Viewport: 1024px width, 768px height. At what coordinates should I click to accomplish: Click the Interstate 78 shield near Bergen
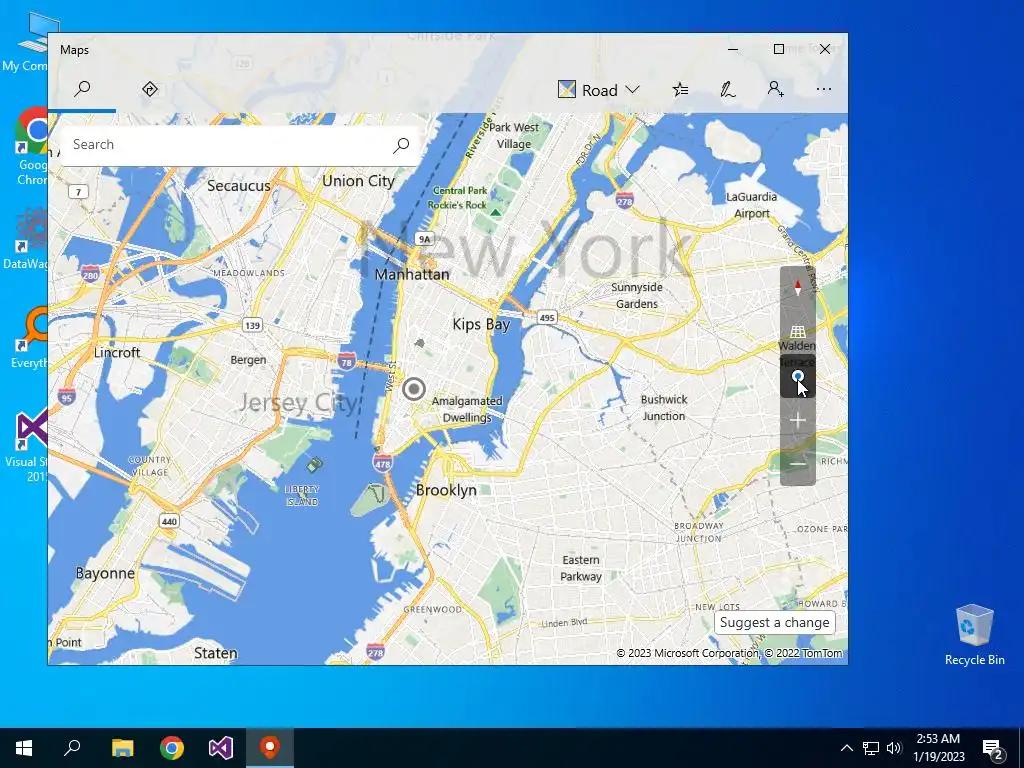[346, 362]
